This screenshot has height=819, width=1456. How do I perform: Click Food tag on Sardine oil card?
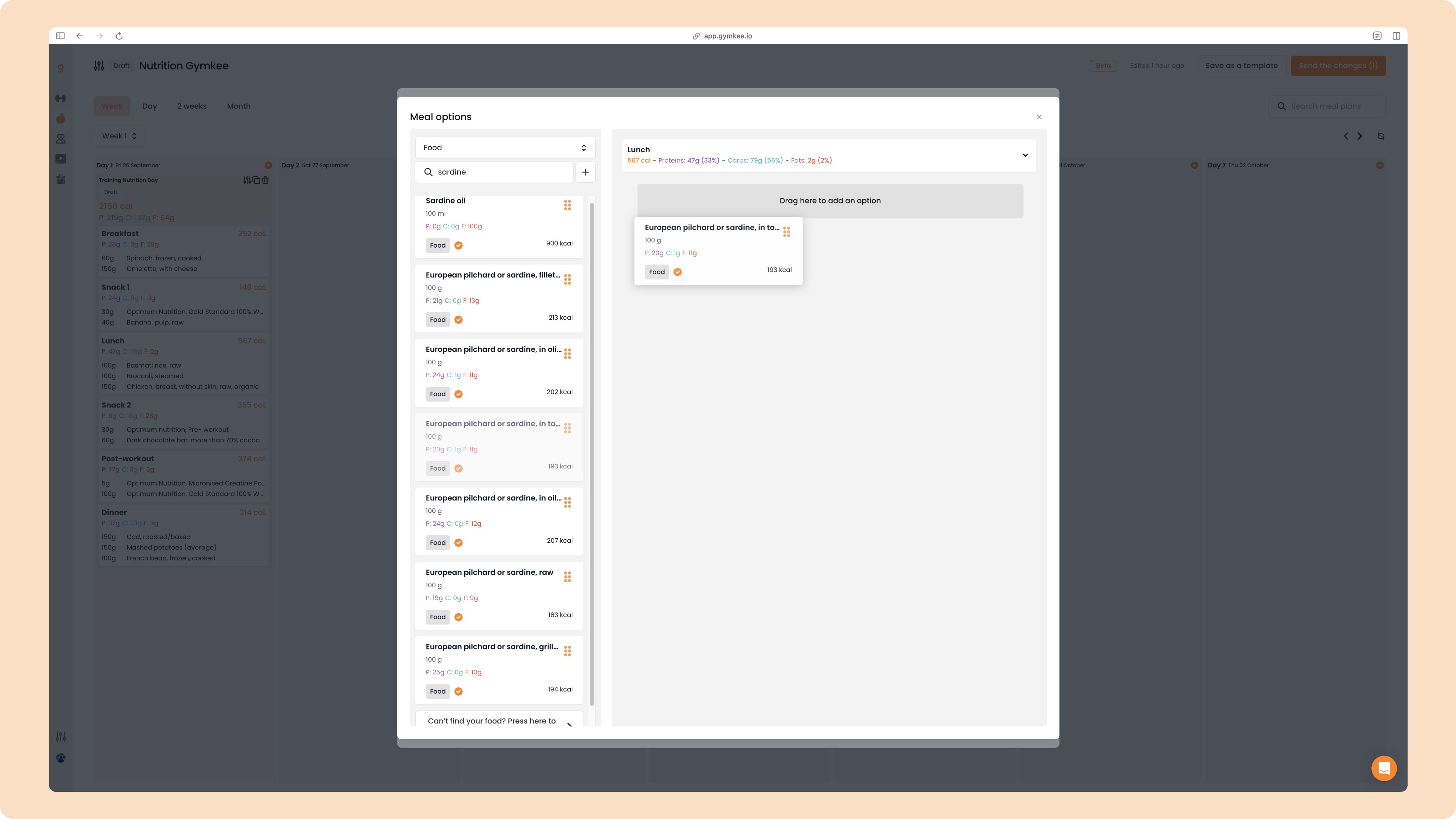pyautogui.click(x=437, y=246)
